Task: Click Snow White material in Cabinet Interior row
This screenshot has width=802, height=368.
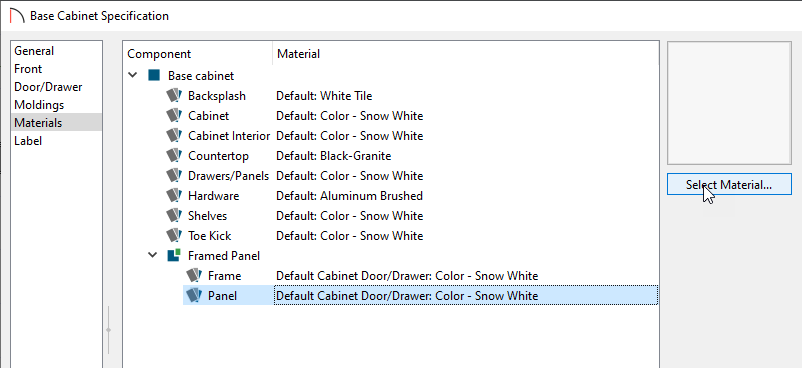Action: (x=350, y=136)
